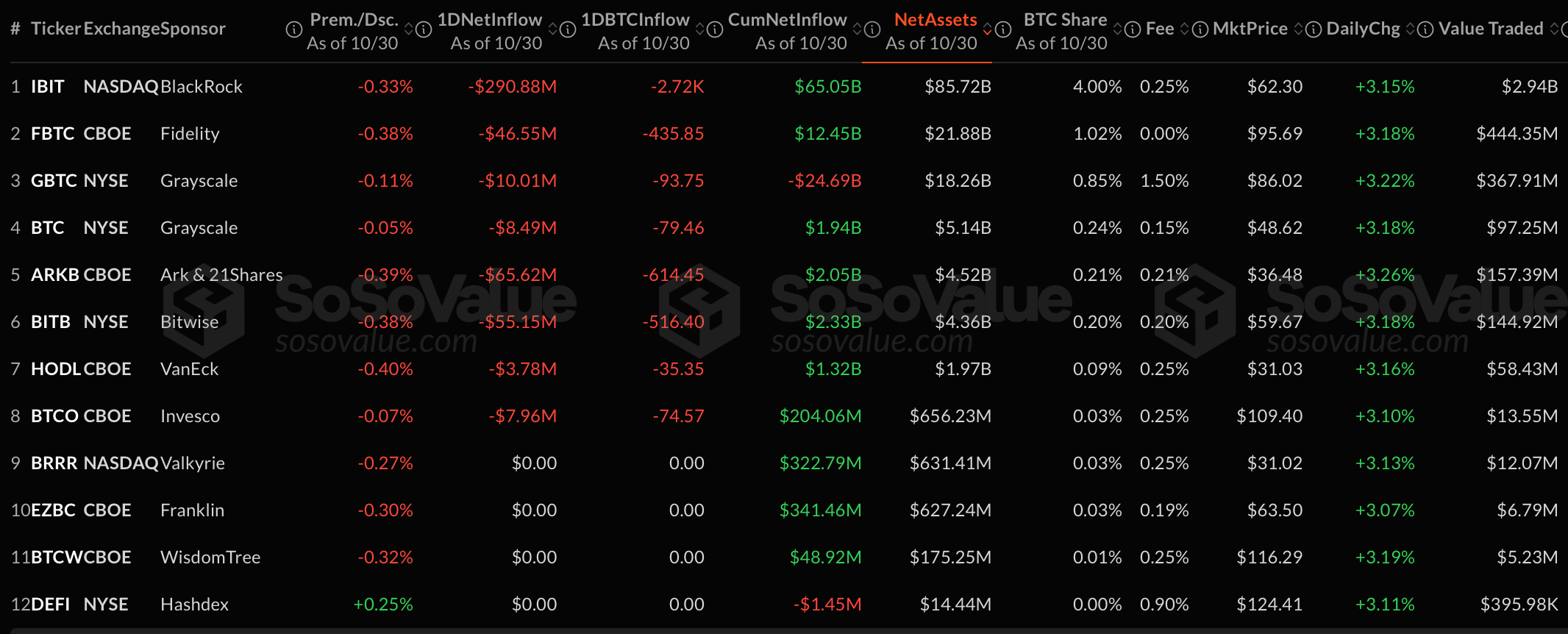Click the MktPrice column header

(1250, 29)
